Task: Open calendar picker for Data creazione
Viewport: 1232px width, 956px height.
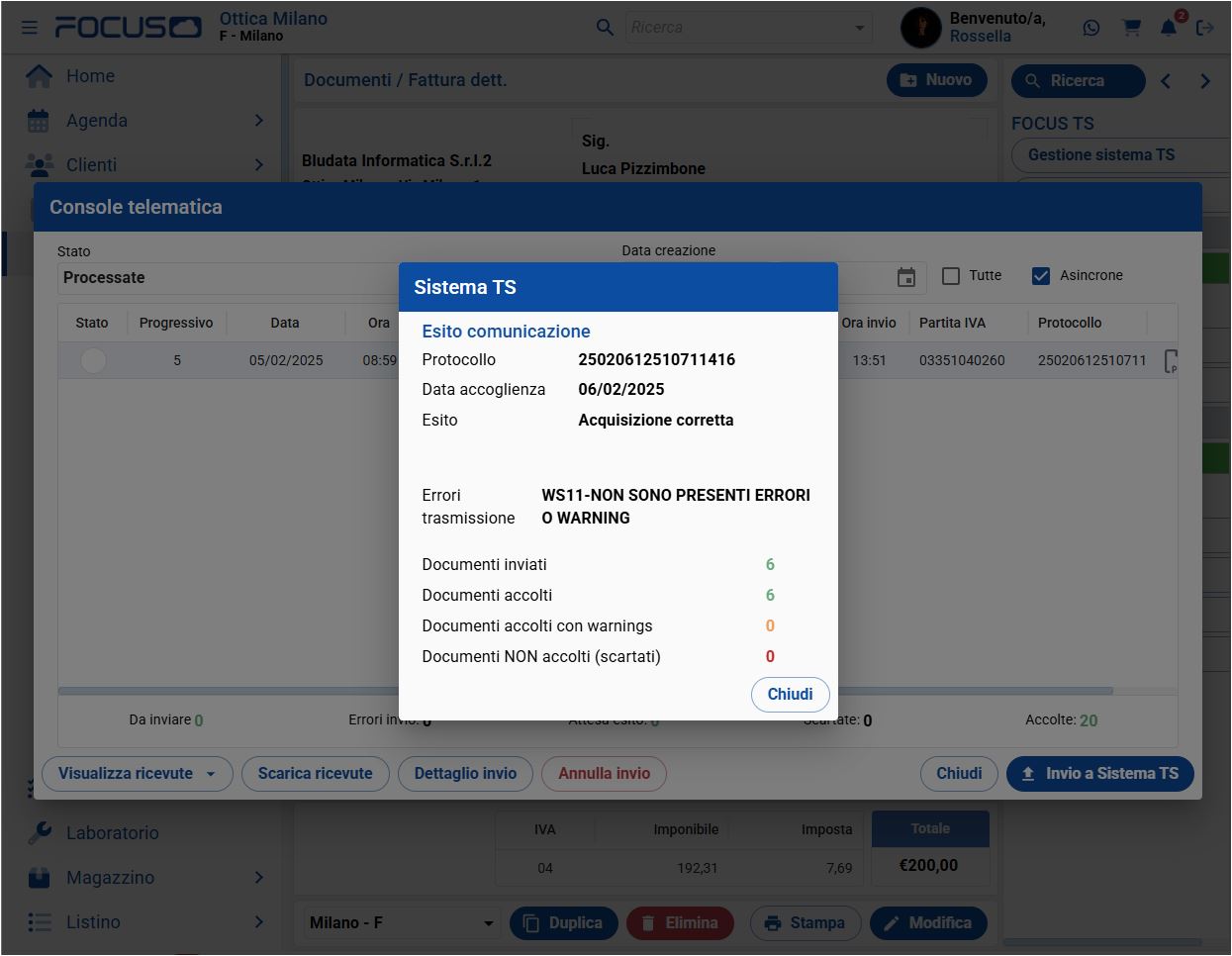Action: 905,277
